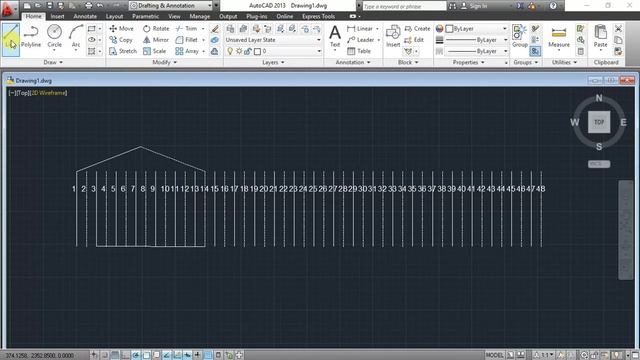Click the Scale tool
The width and height of the screenshot is (640, 360).
coord(154,51)
